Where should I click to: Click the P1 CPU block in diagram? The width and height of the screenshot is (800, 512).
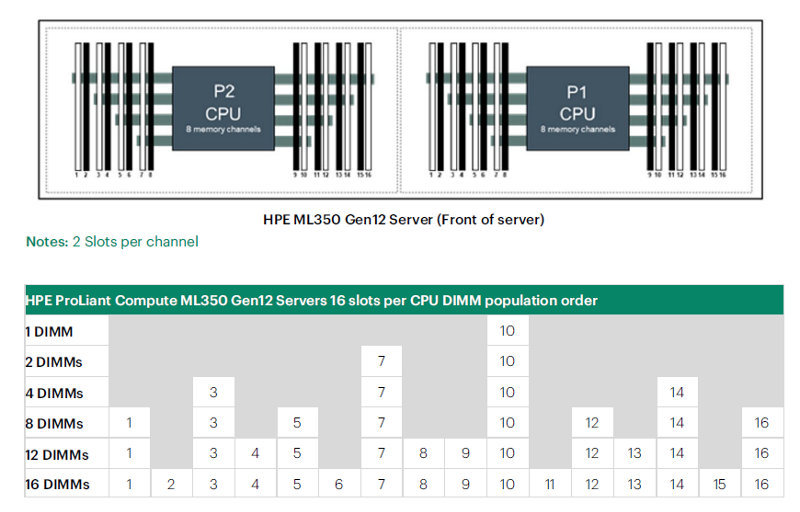pyautogui.click(x=578, y=108)
